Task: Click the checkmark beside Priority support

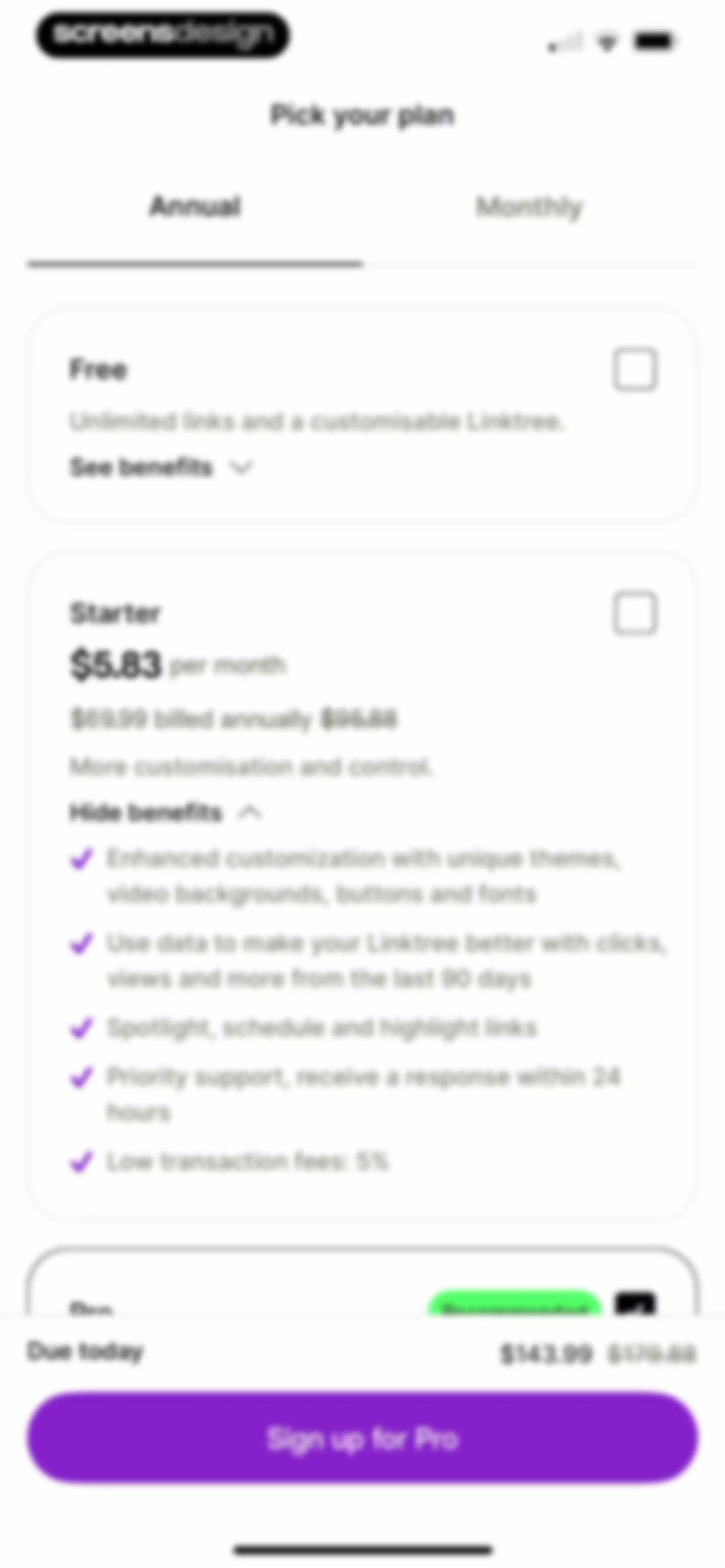Action: coord(82,1077)
